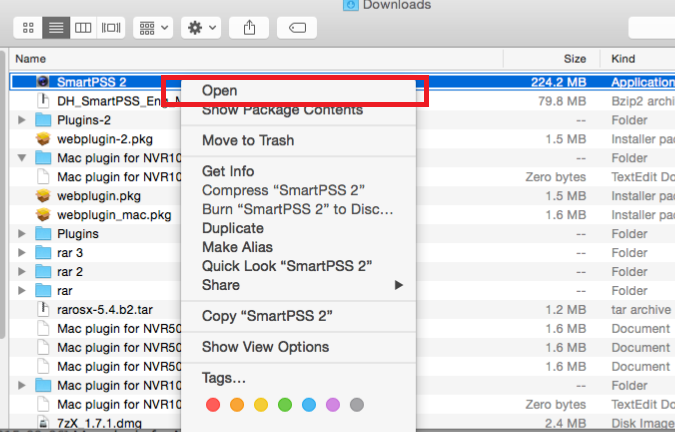Click the vertical scrollbar on left edge
The image size is (675, 432).
[2, 194]
